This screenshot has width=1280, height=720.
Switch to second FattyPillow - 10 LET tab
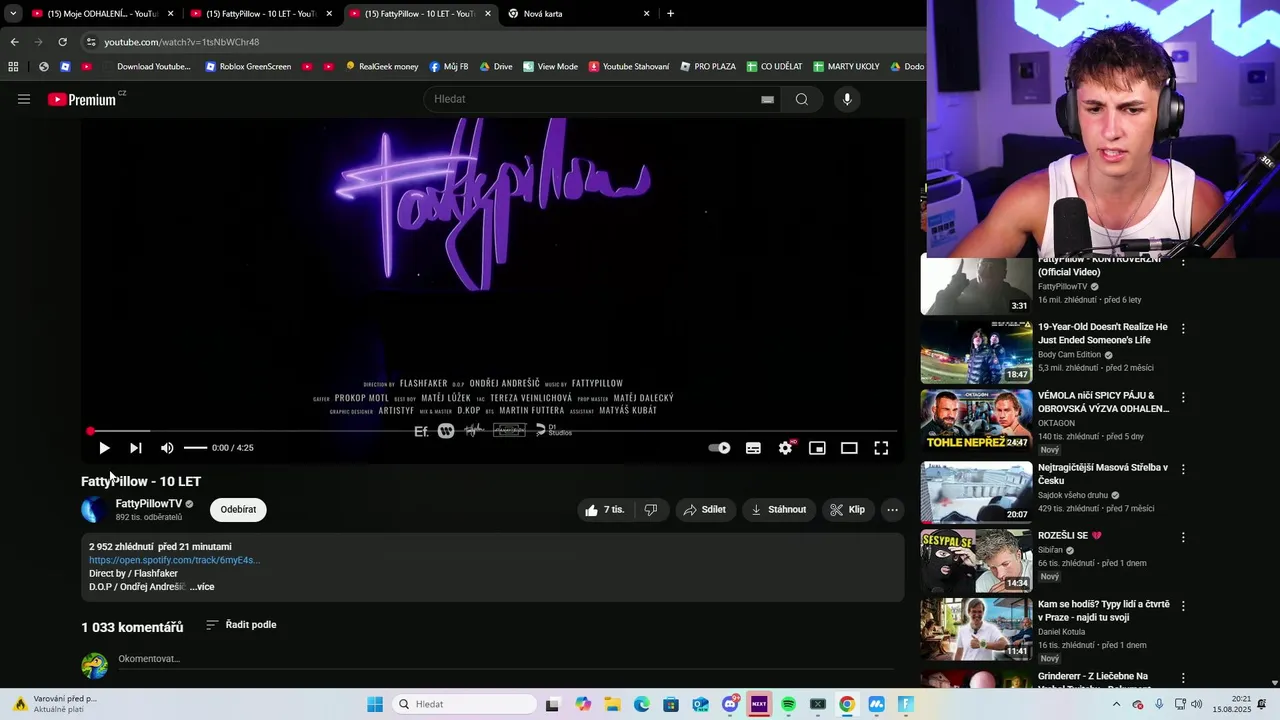[420, 13]
